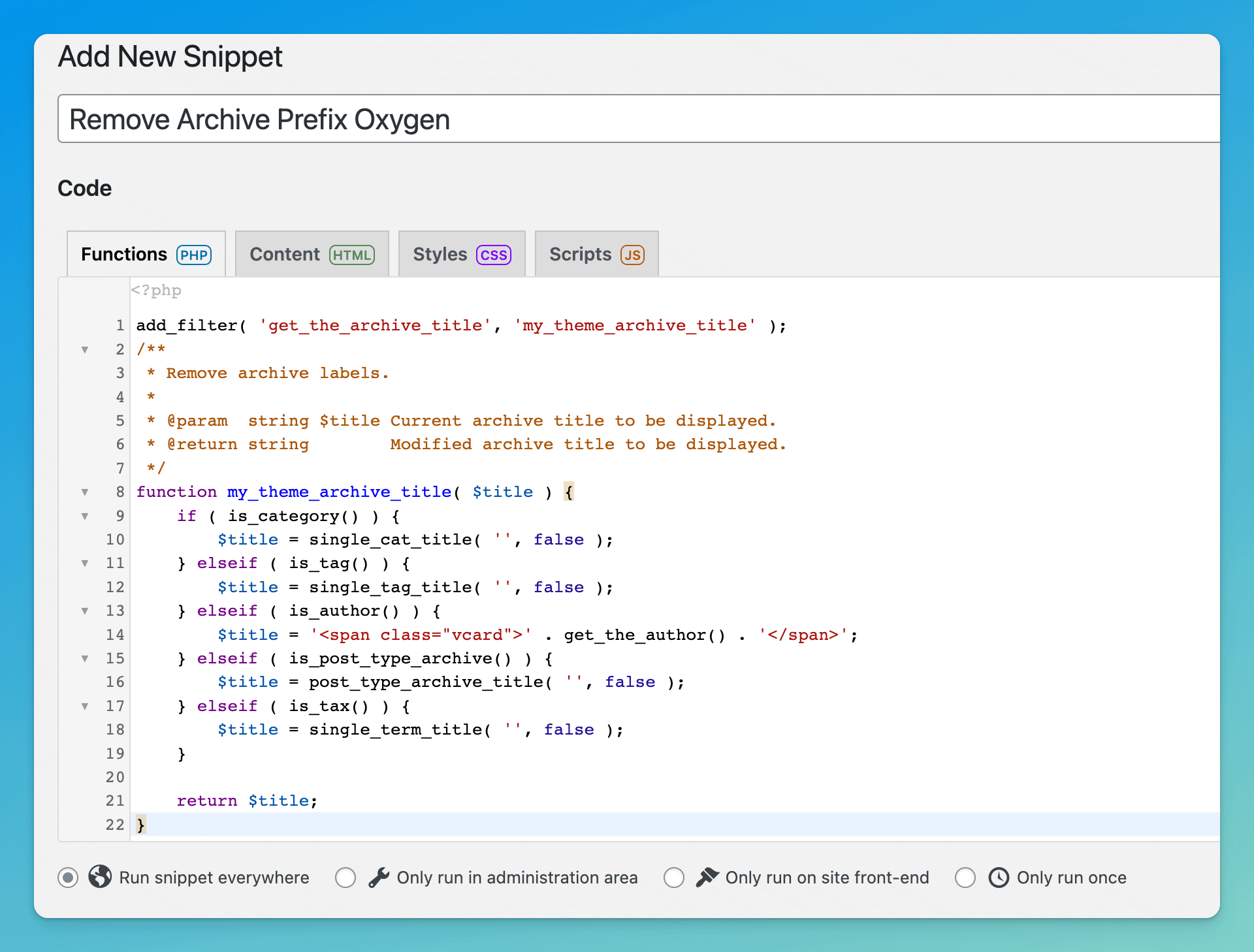Viewport: 1254px width, 952px height.
Task: Open the Scripts tab
Action: point(596,254)
